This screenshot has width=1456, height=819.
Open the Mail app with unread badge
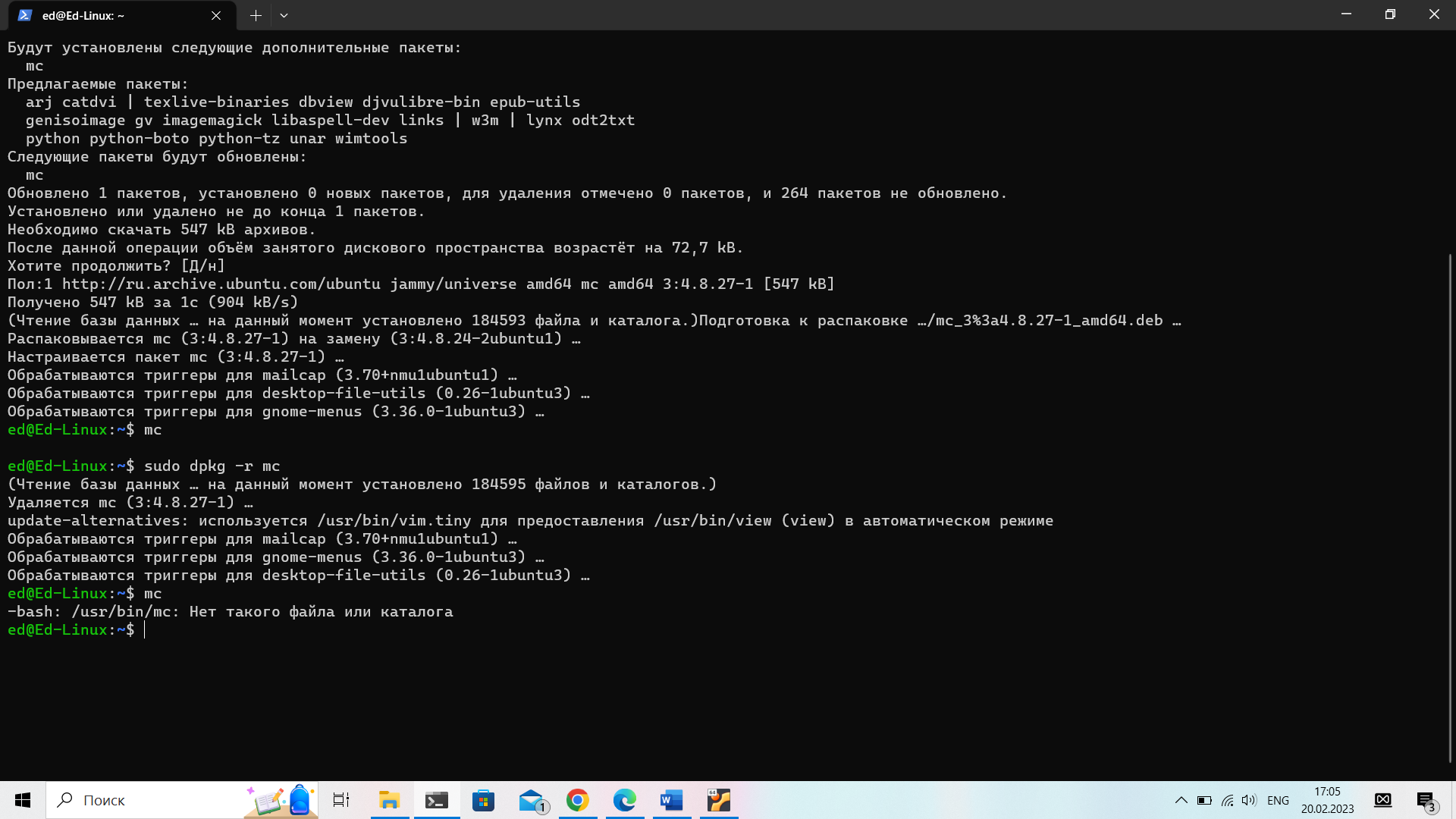pyautogui.click(x=532, y=800)
